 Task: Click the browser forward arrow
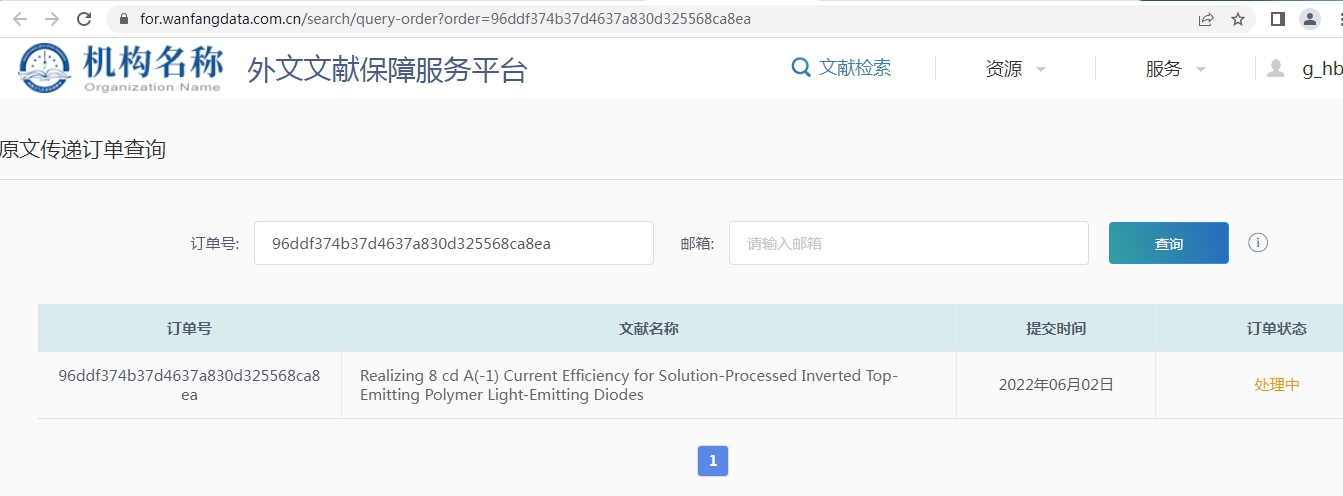[52, 19]
